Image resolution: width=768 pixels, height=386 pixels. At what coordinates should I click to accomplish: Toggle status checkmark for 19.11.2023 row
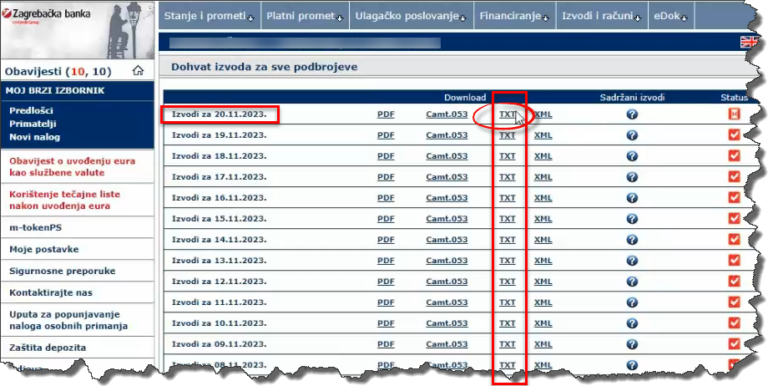734,135
